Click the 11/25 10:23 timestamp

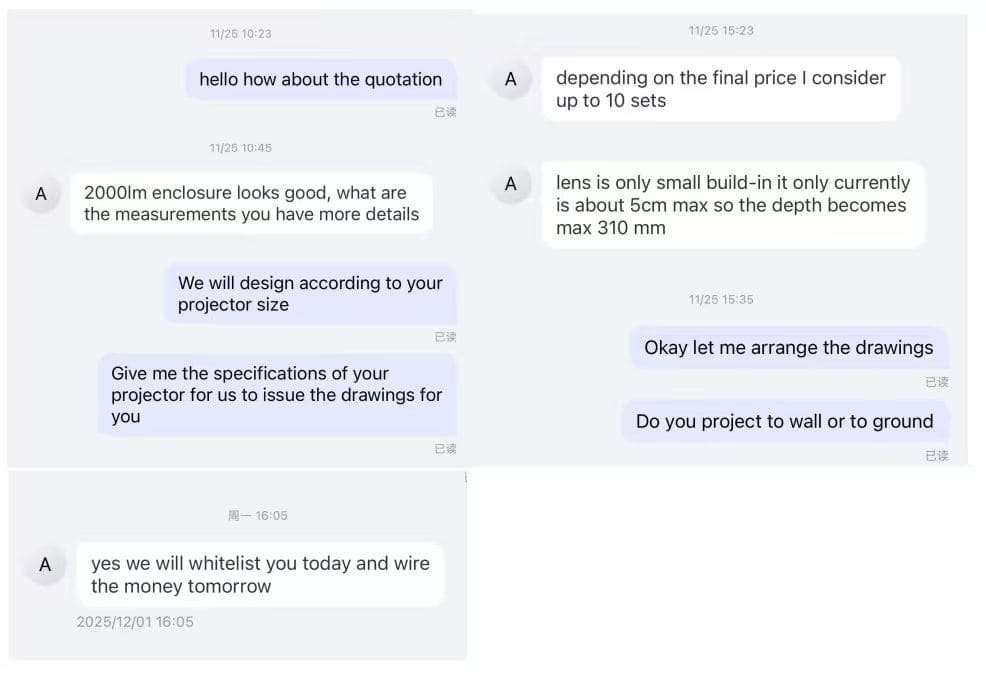point(241,34)
